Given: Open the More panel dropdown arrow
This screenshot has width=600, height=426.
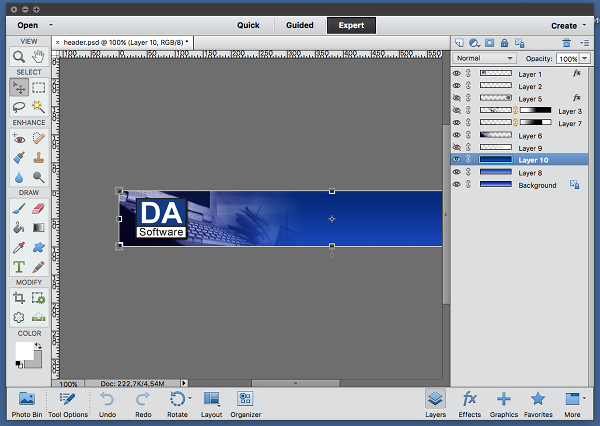Looking at the screenshot, I should click(x=584, y=398).
